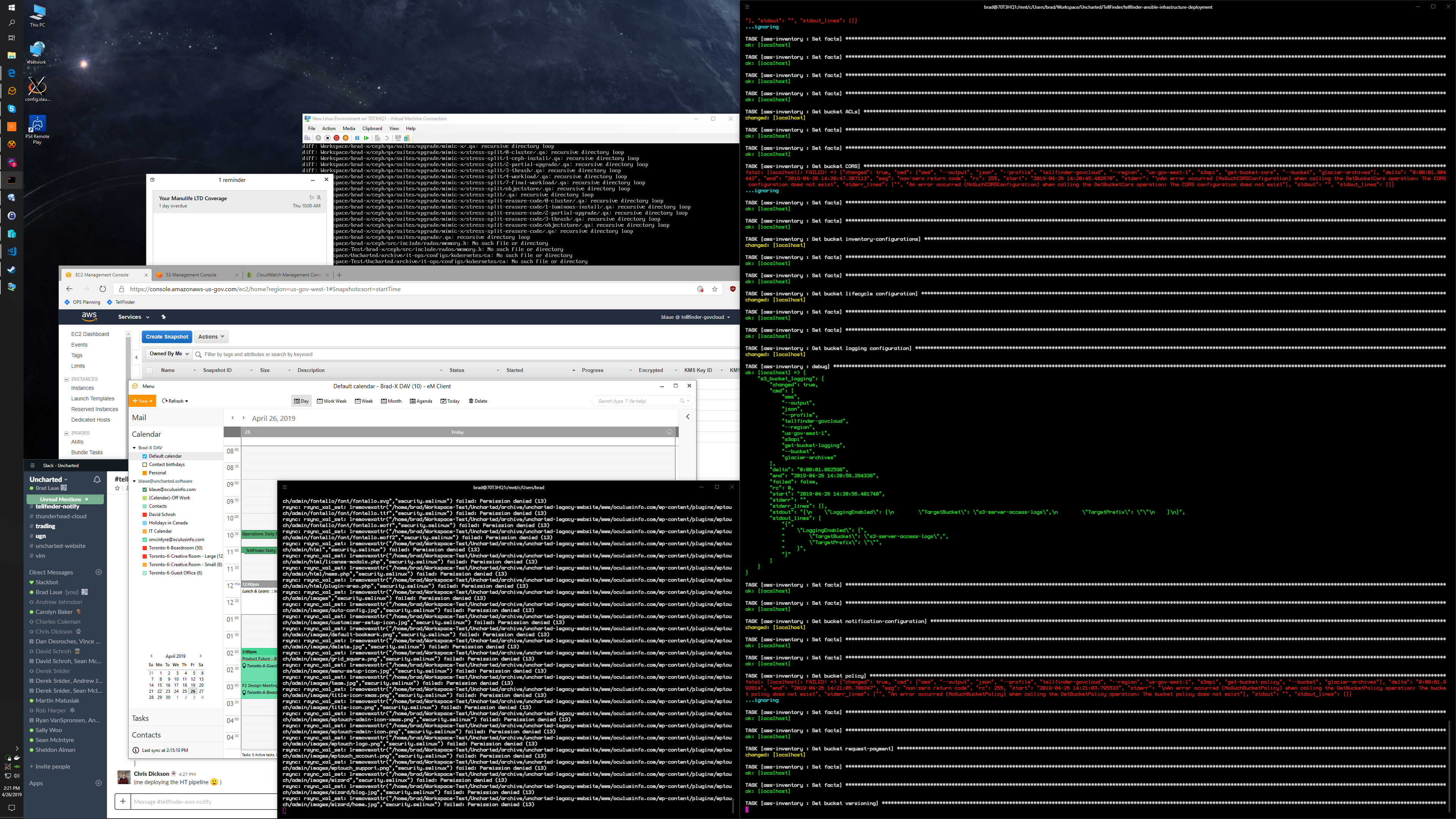Open the Media menu in VM Connection
1456x819 pixels.
click(x=349, y=128)
